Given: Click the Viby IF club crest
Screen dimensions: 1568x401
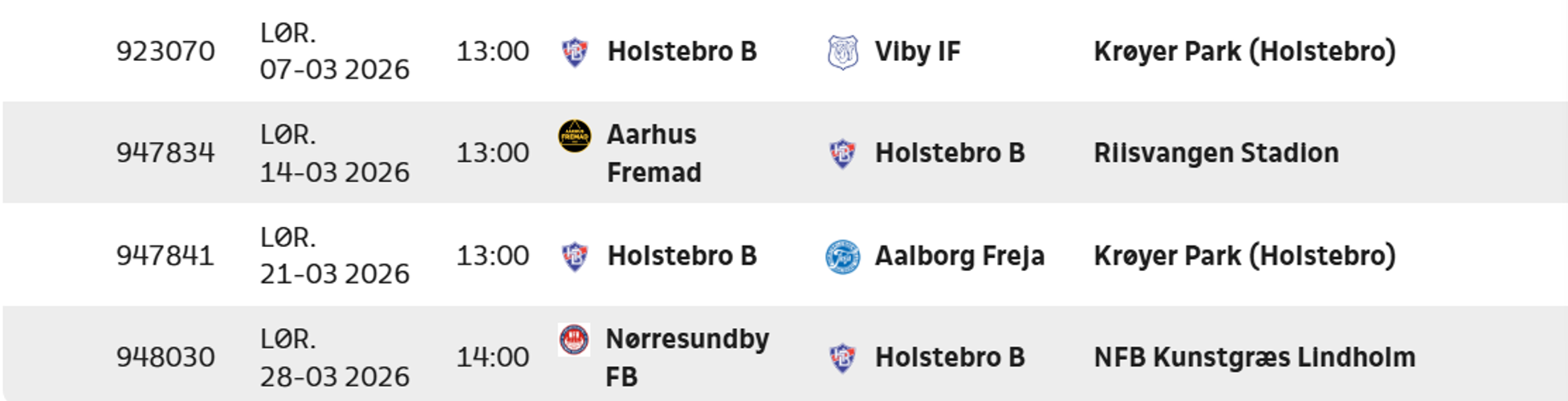Looking at the screenshot, I should pyautogui.click(x=842, y=52).
